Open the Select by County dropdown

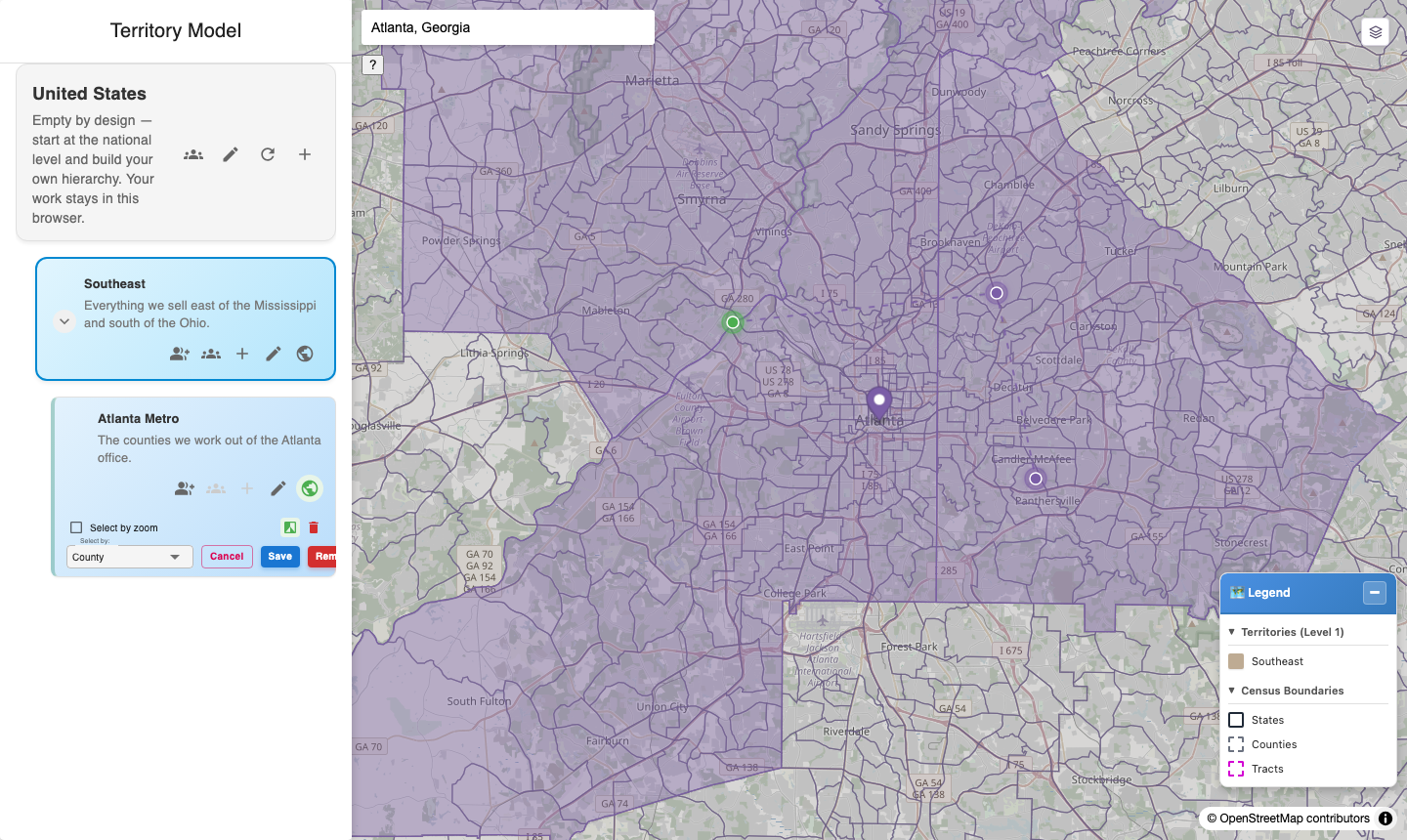[130, 557]
